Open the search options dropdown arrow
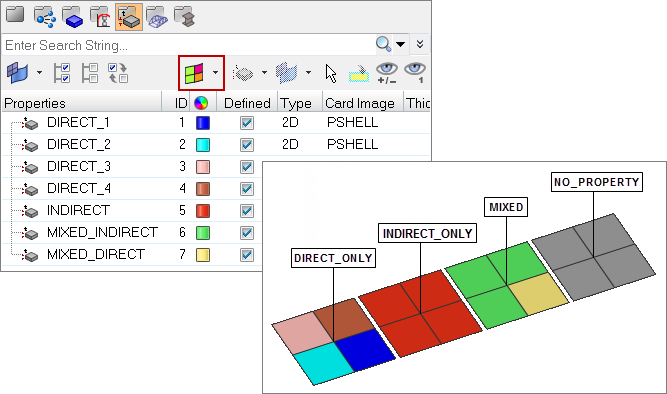667x394 pixels. (400, 44)
